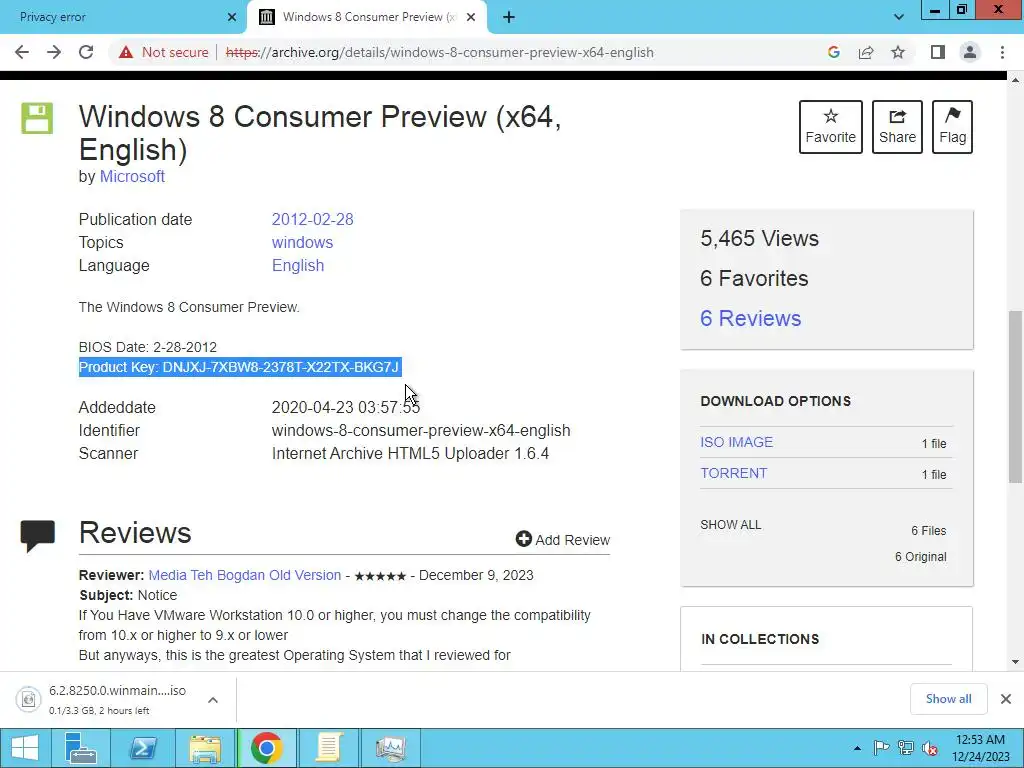The image size is (1024, 768).
Task: Open the 2012-02-28 publication date link
Action: 312,219
